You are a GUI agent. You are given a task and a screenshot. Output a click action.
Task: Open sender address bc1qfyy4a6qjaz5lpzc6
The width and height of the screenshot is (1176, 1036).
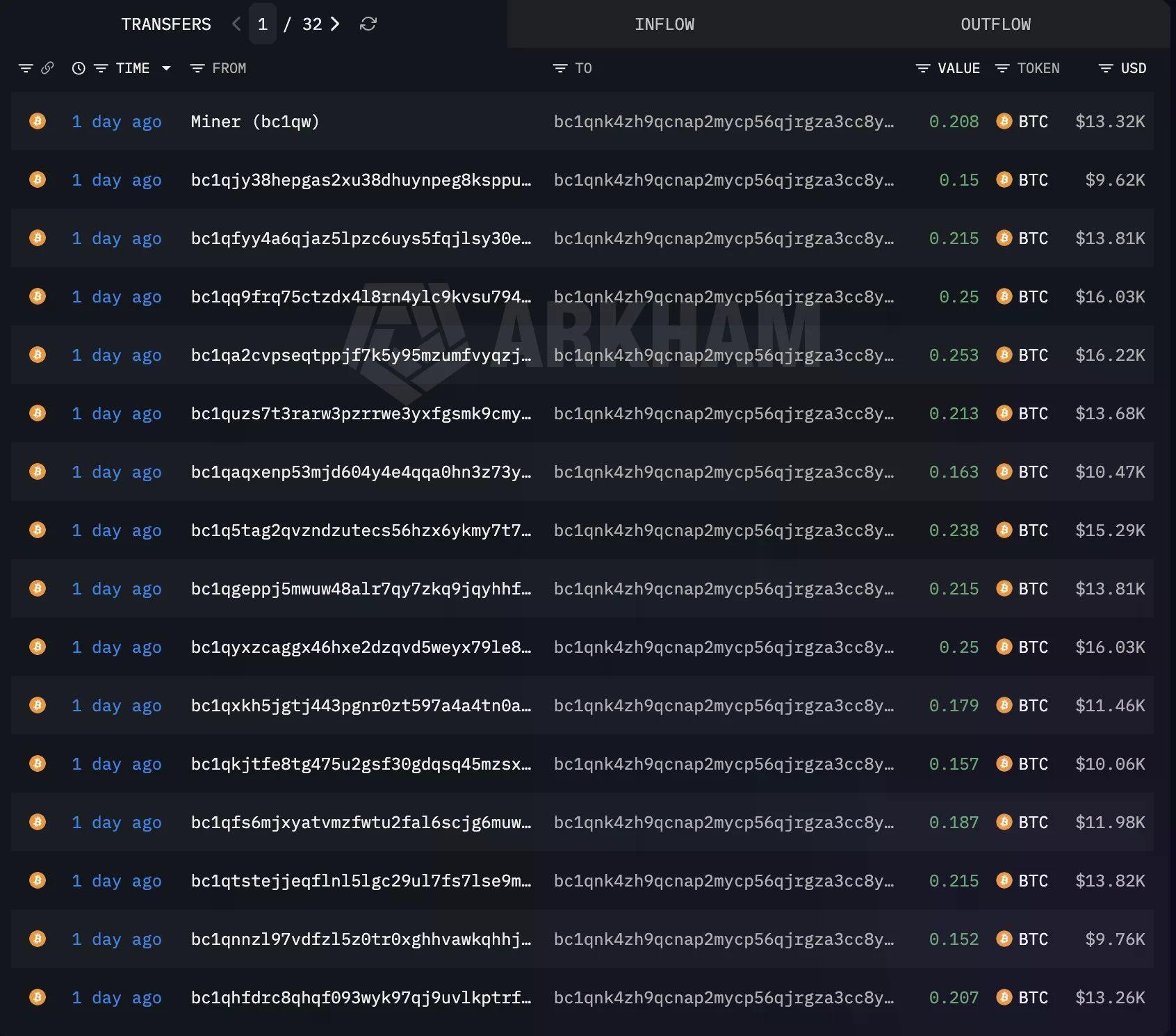click(361, 238)
